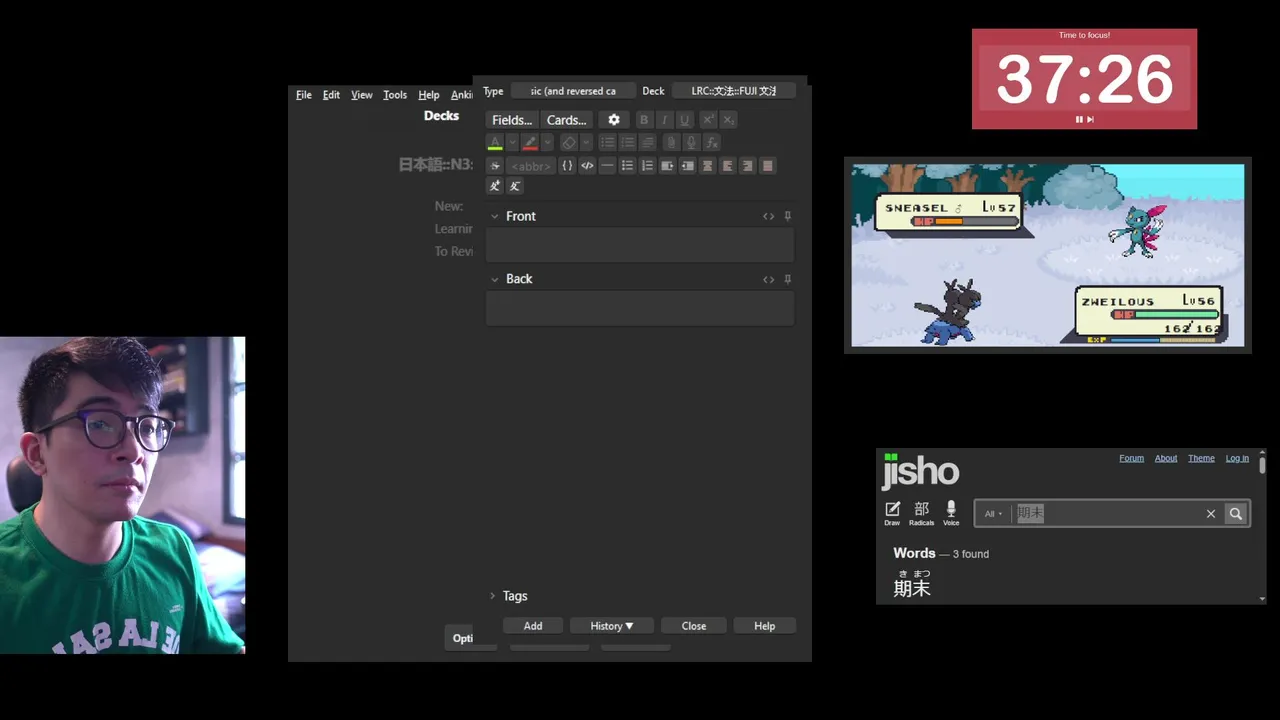Pause the focus timer
The height and width of the screenshot is (720, 1280).
[1079, 119]
